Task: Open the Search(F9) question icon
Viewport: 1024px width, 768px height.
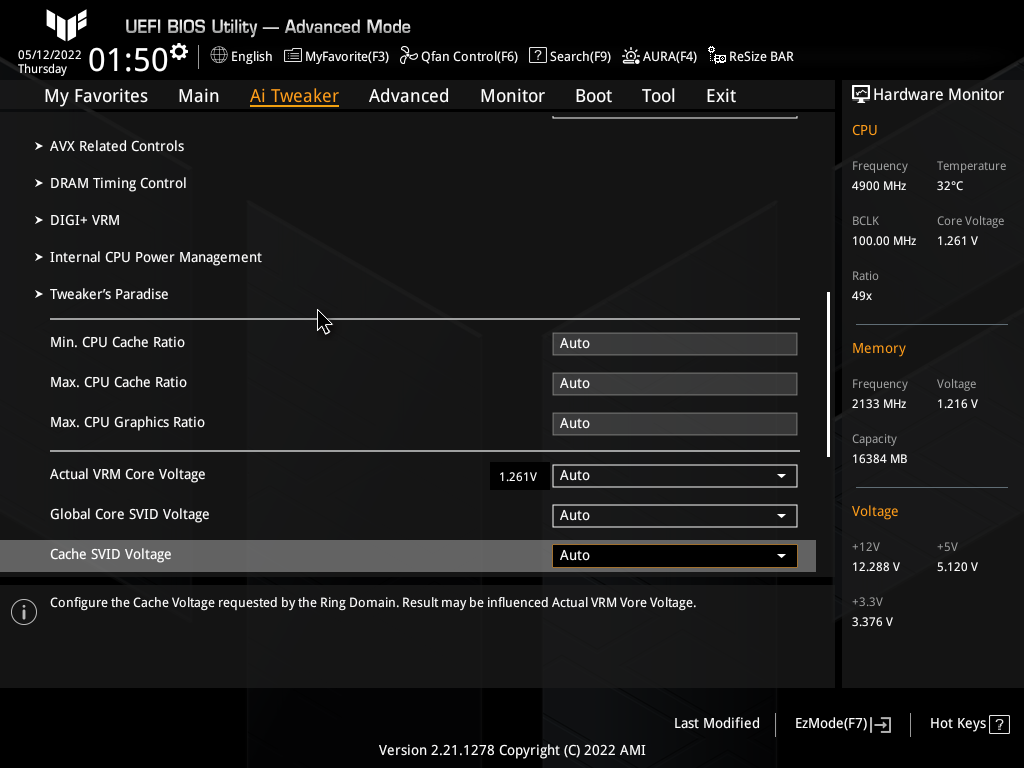Action: point(537,56)
